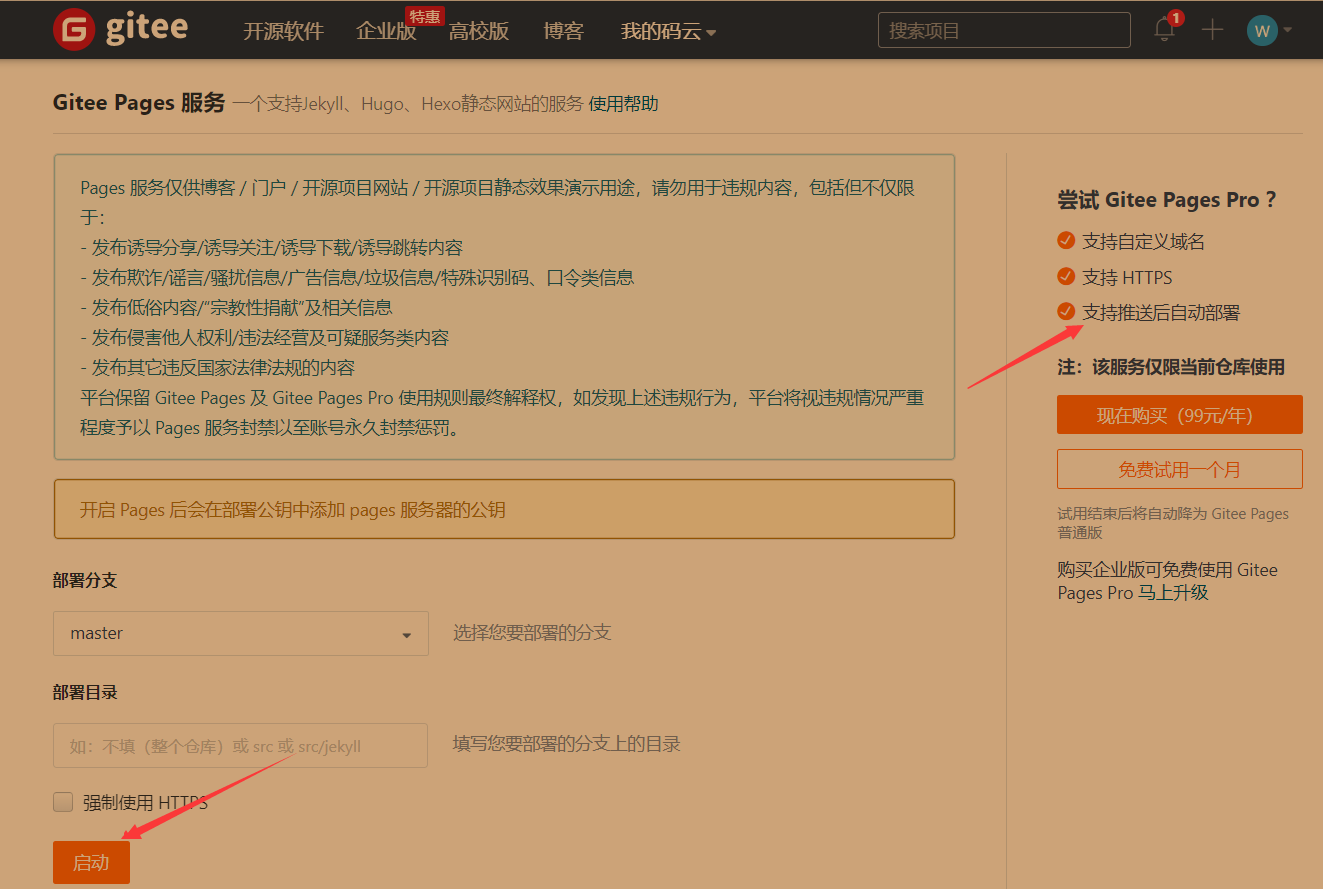Click the line 发布诱导分享/诱导关注/诱导下载

(271, 248)
